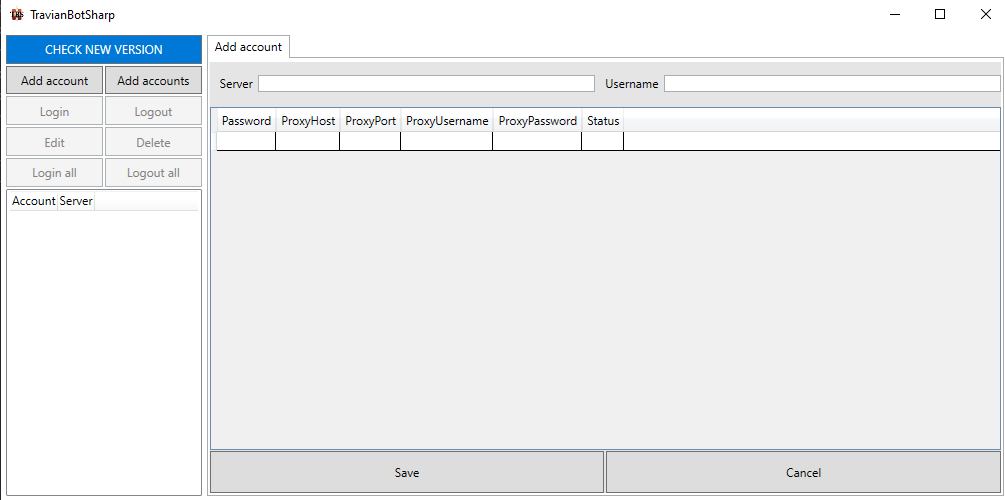Click the Status column header
The width and height of the screenshot is (1005, 500).
[x=603, y=121]
